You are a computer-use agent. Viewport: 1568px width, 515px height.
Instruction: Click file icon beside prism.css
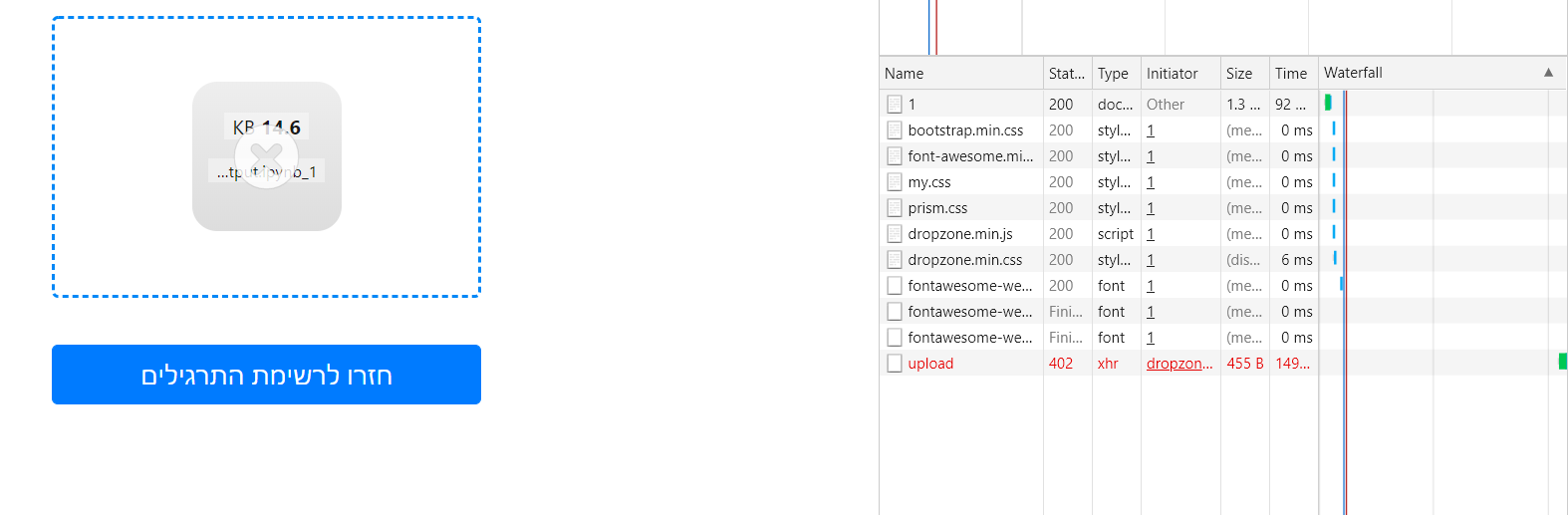click(x=895, y=208)
